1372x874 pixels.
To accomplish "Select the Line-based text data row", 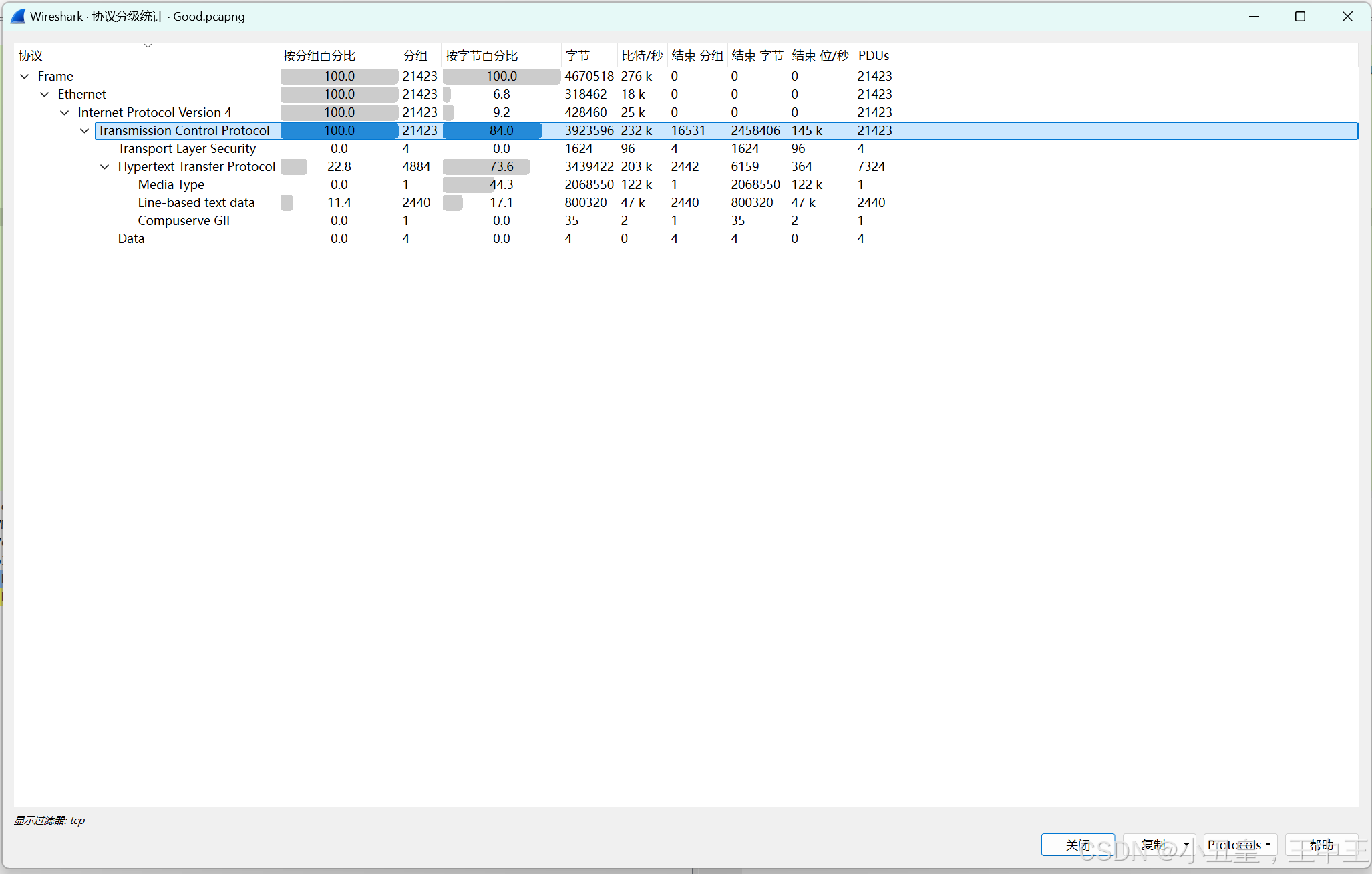I will point(686,203).
